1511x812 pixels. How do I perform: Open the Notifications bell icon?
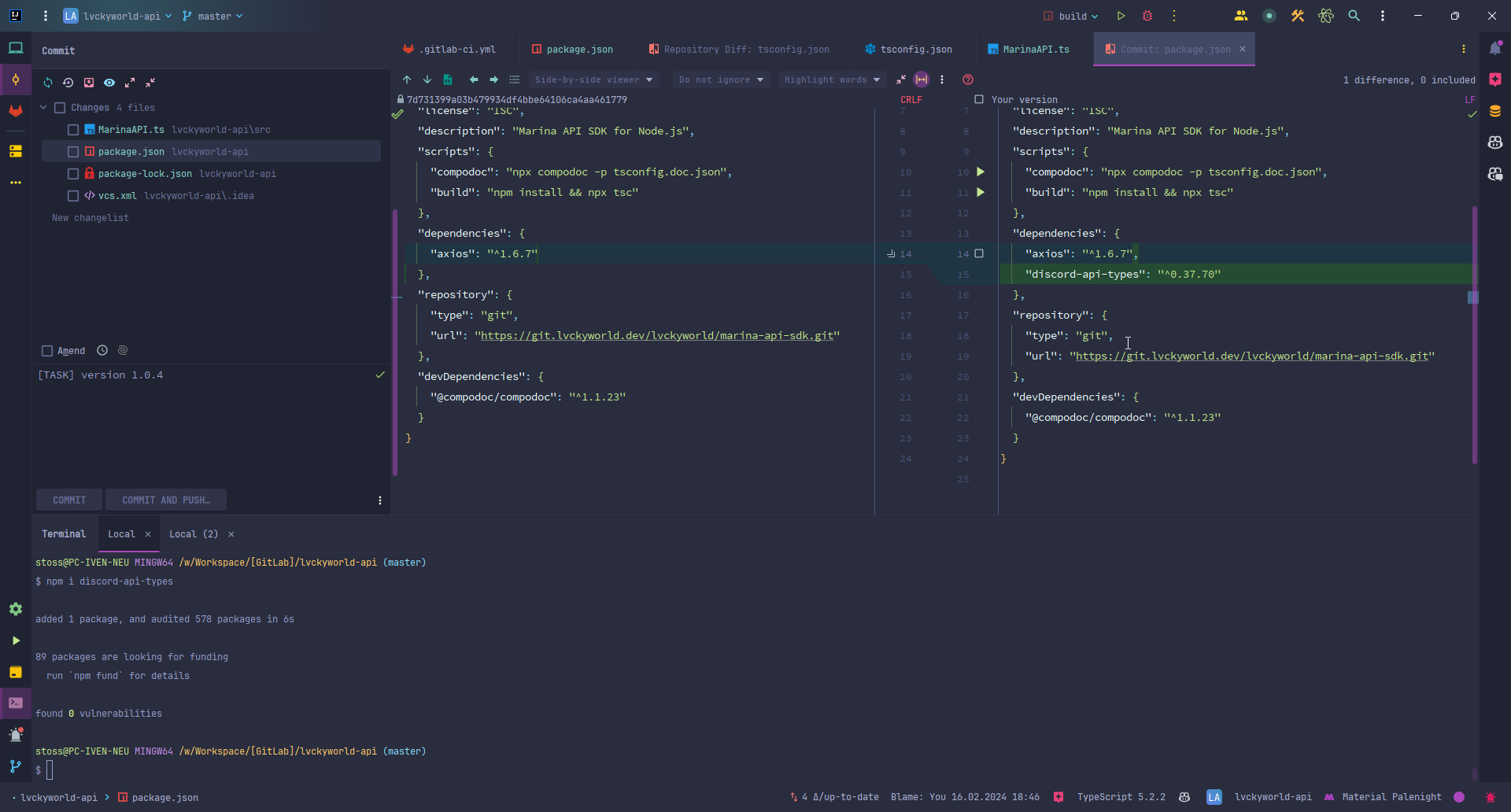1494,49
